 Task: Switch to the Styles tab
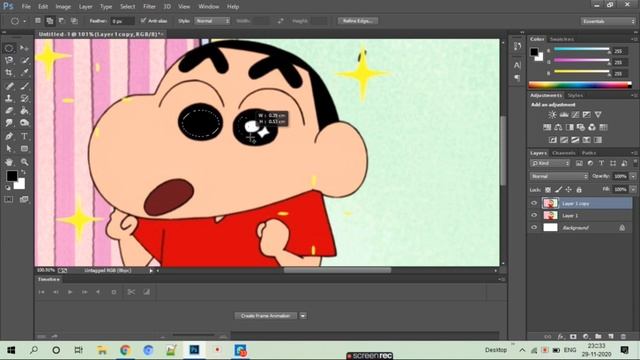575,96
